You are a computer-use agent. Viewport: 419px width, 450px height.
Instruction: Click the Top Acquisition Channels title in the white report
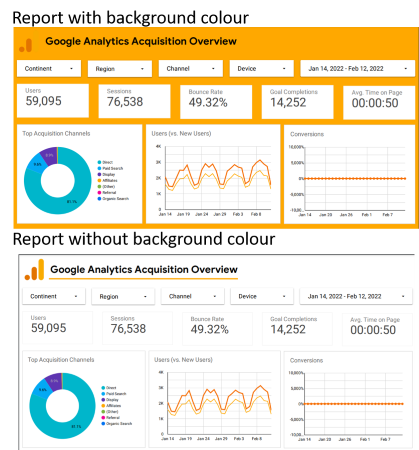61,360
